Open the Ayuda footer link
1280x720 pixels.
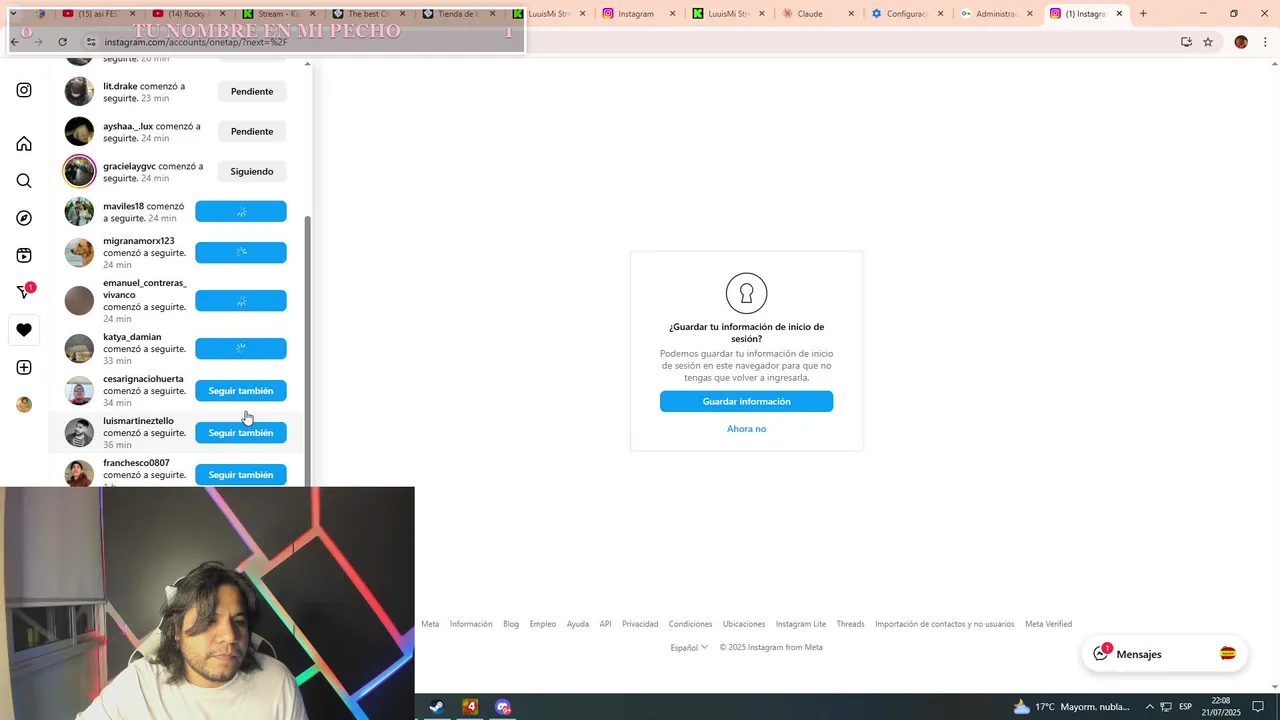(x=578, y=624)
